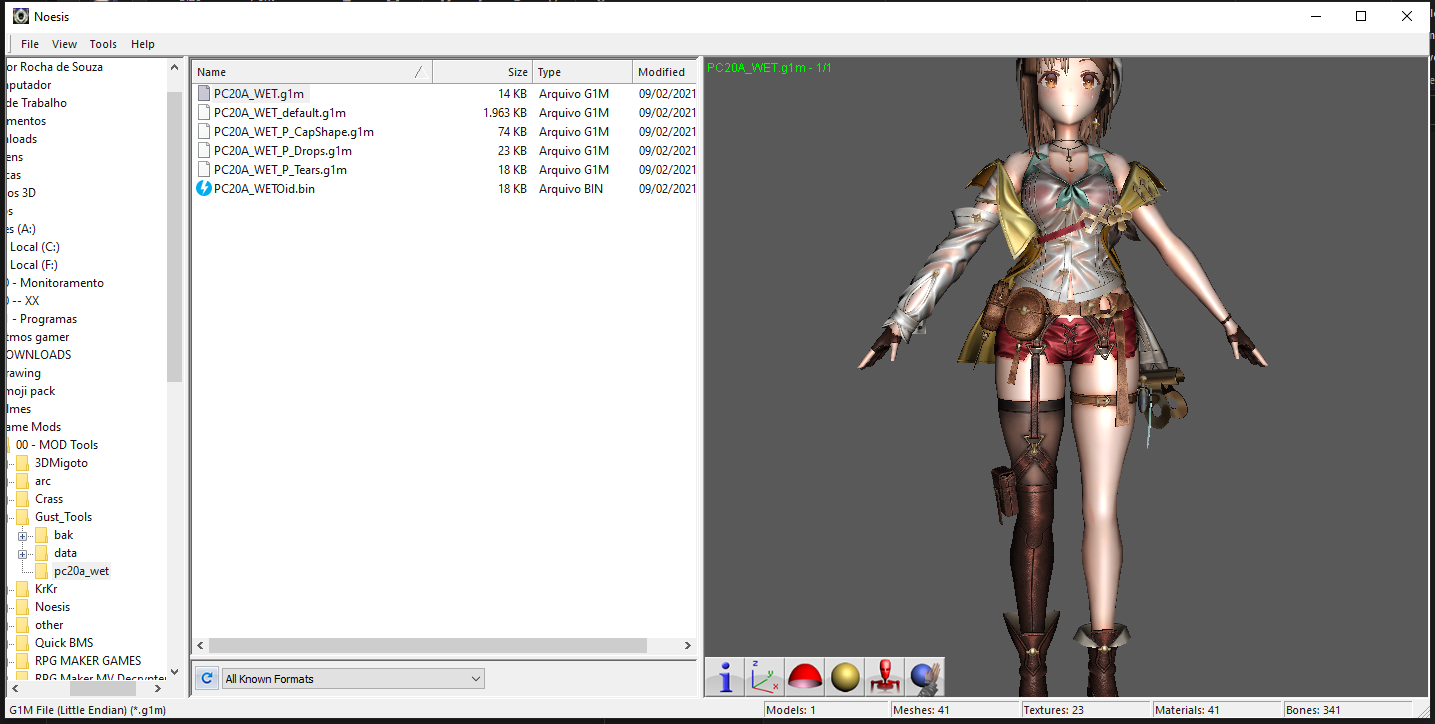
Task: Sort files by the Size column header
Action: click(482, 72)
